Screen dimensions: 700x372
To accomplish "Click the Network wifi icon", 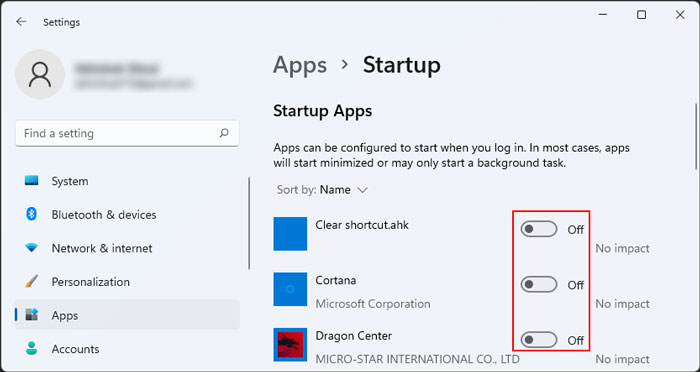I will [x=32, y=248].
